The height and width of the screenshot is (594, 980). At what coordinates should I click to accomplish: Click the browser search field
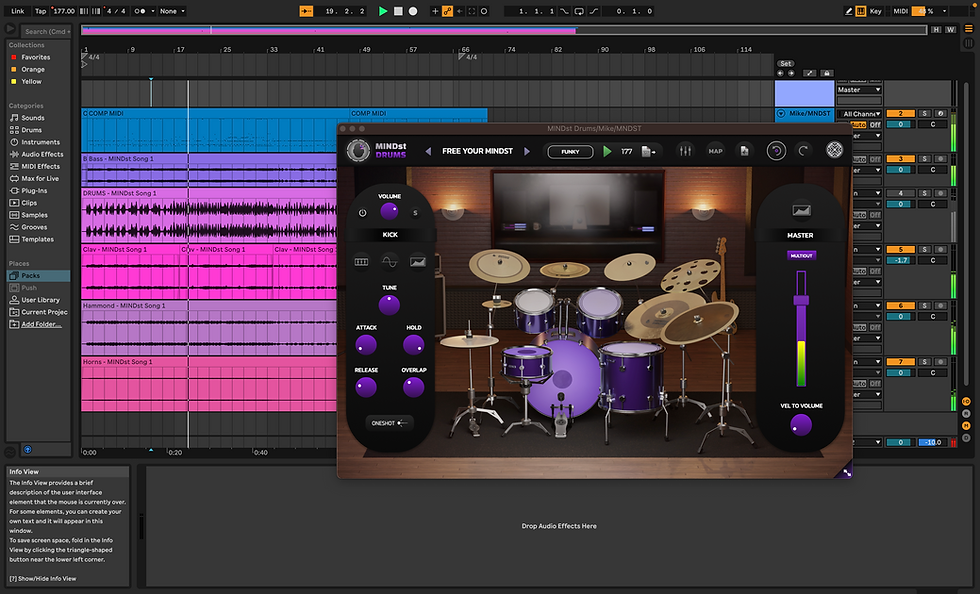46,31
